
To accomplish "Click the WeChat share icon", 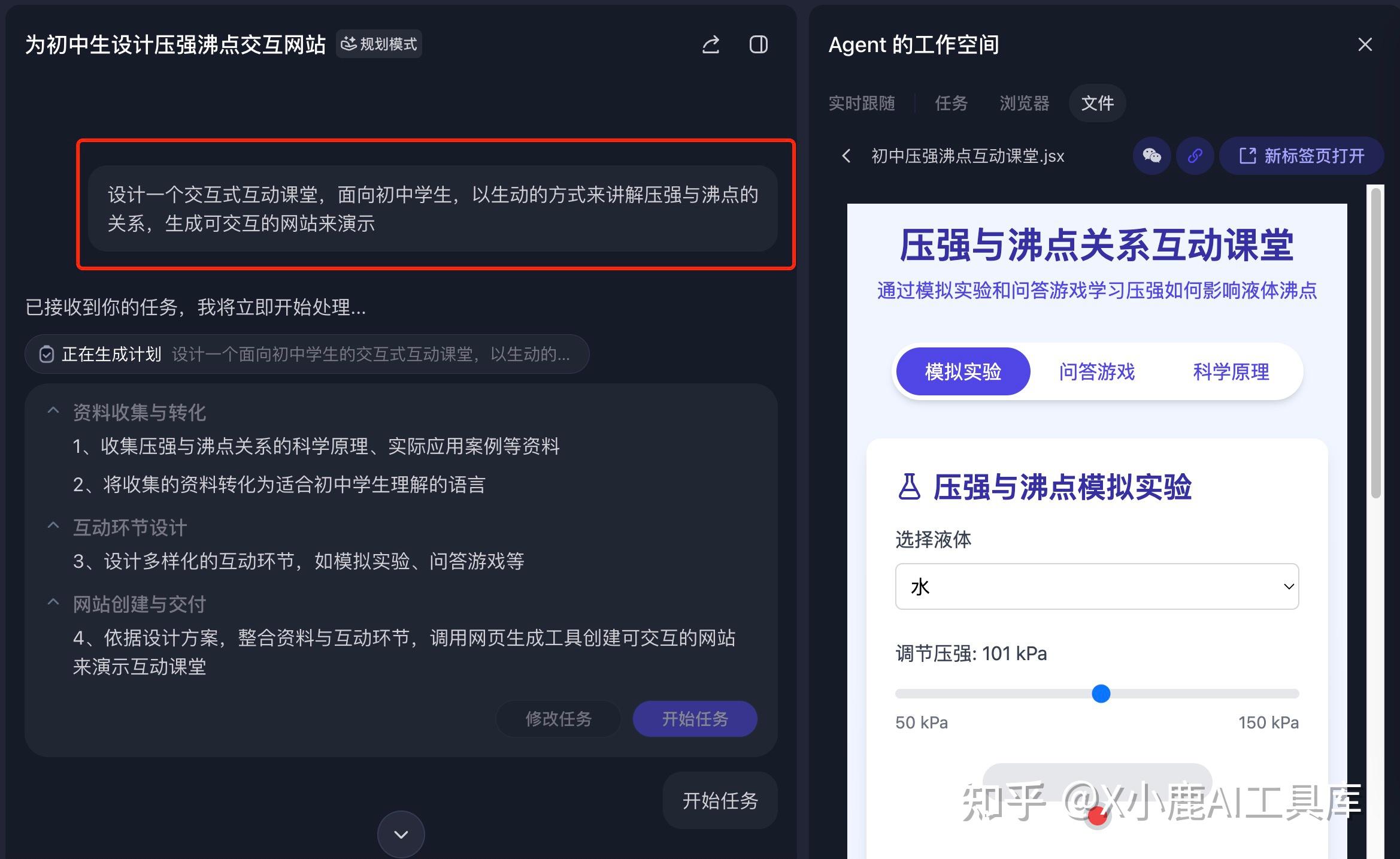I will pyautogui.click(x=1153, y=156).
